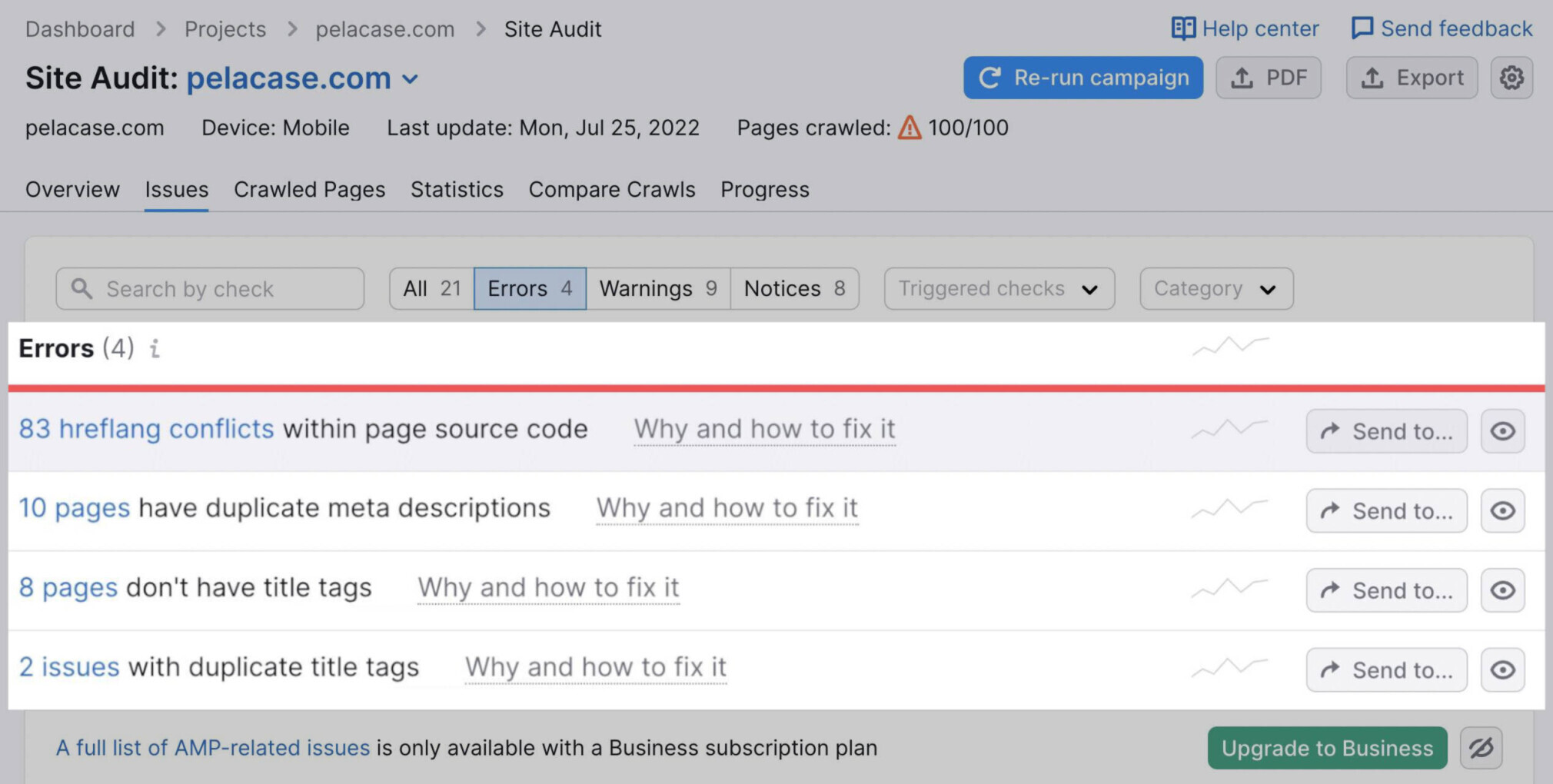The width and height of the screenshot is (1553, 784).
Task: Open trend graph for duplicate meta descriptions row
Action: coord(1229,508)
